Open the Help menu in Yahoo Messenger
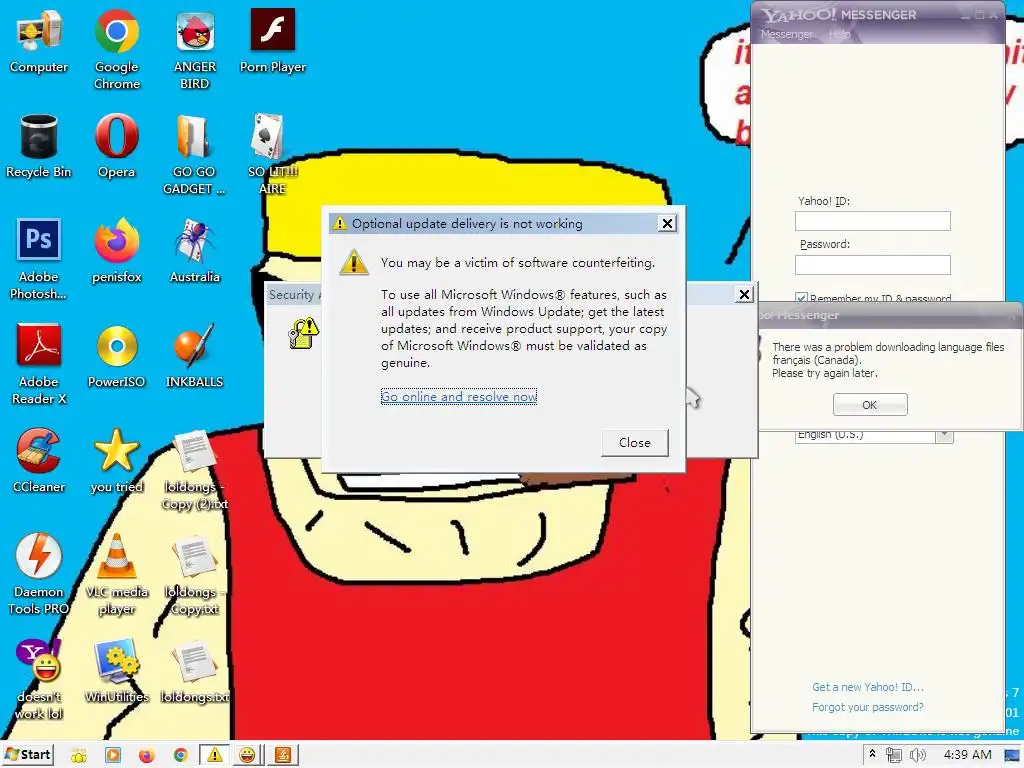 [x=839, y=34]
